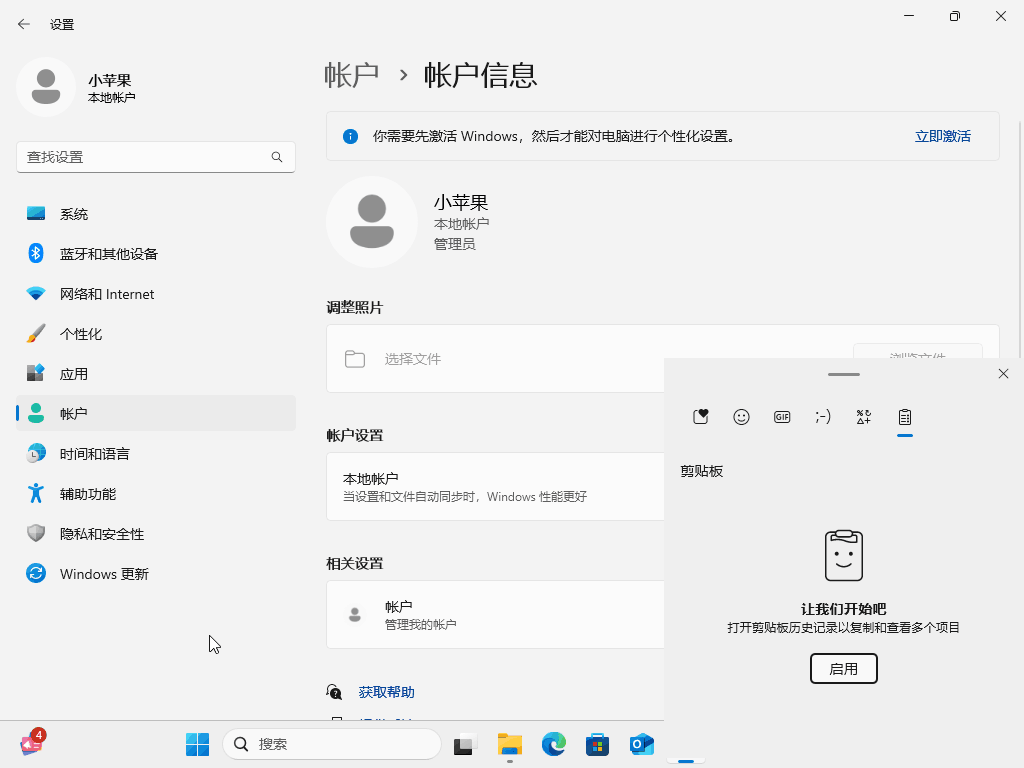Click the sidebar user profile 小苹果 avatar
Screen dimensions: 1024x768
(46, 87)
